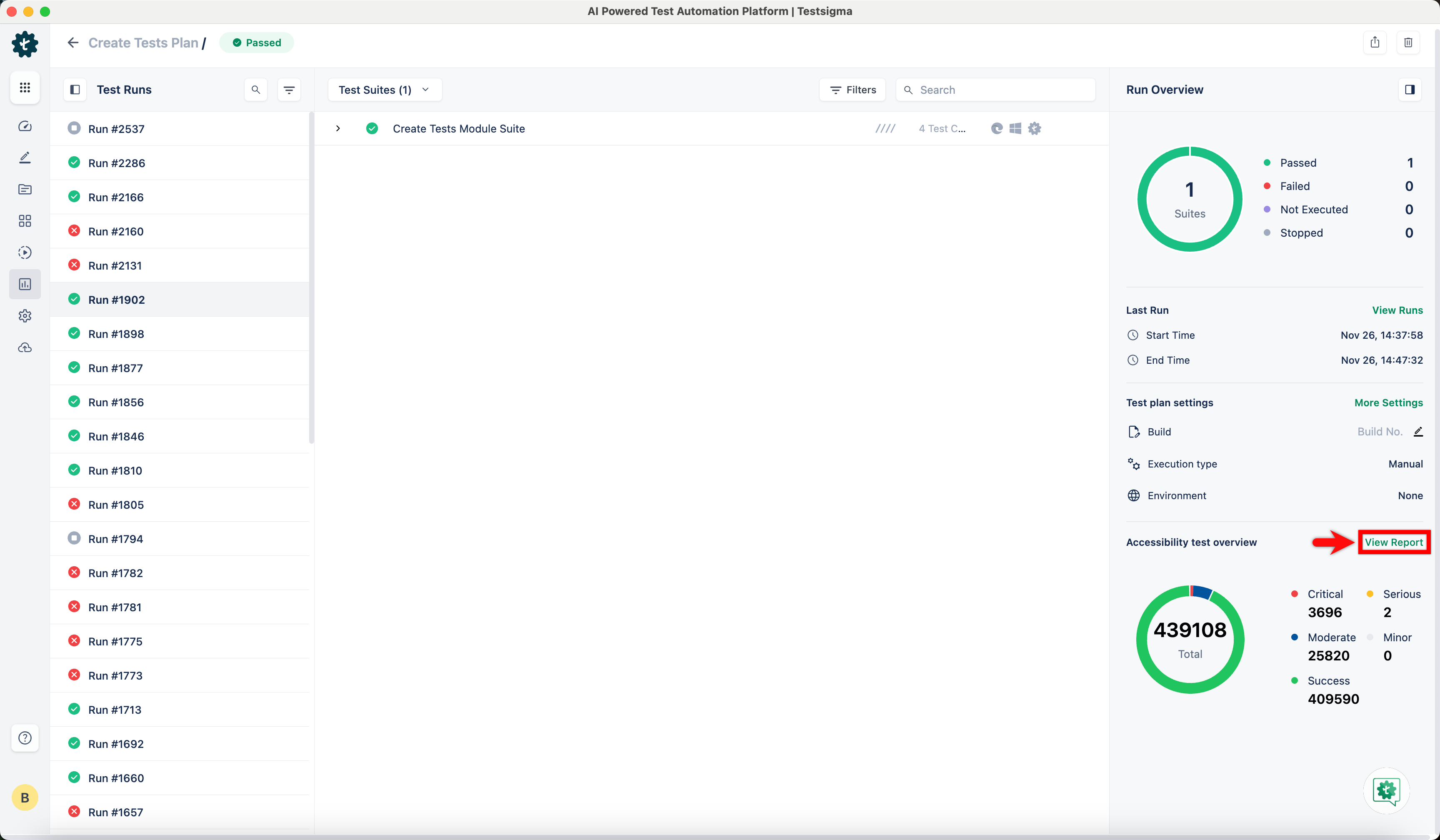Click the delete trash icon
1440x840 pixels.
click(x=1408, y=42)
